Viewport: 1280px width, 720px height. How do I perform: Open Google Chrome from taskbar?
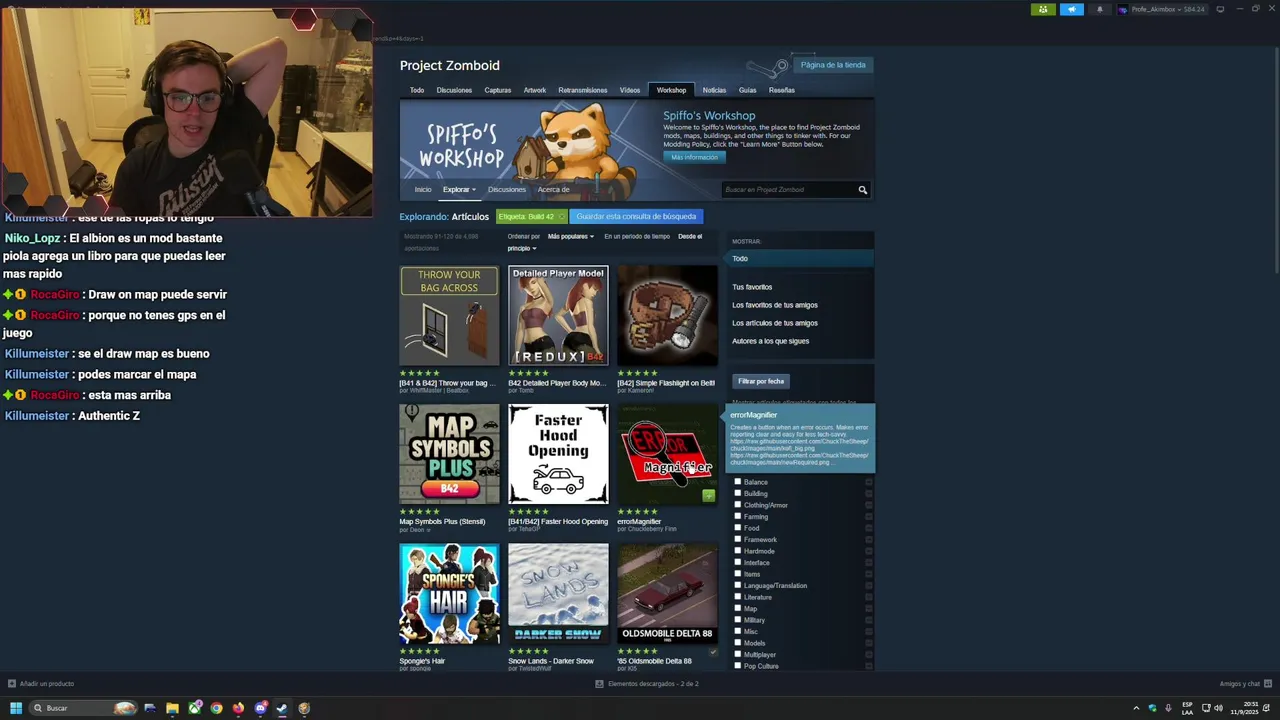216,708
